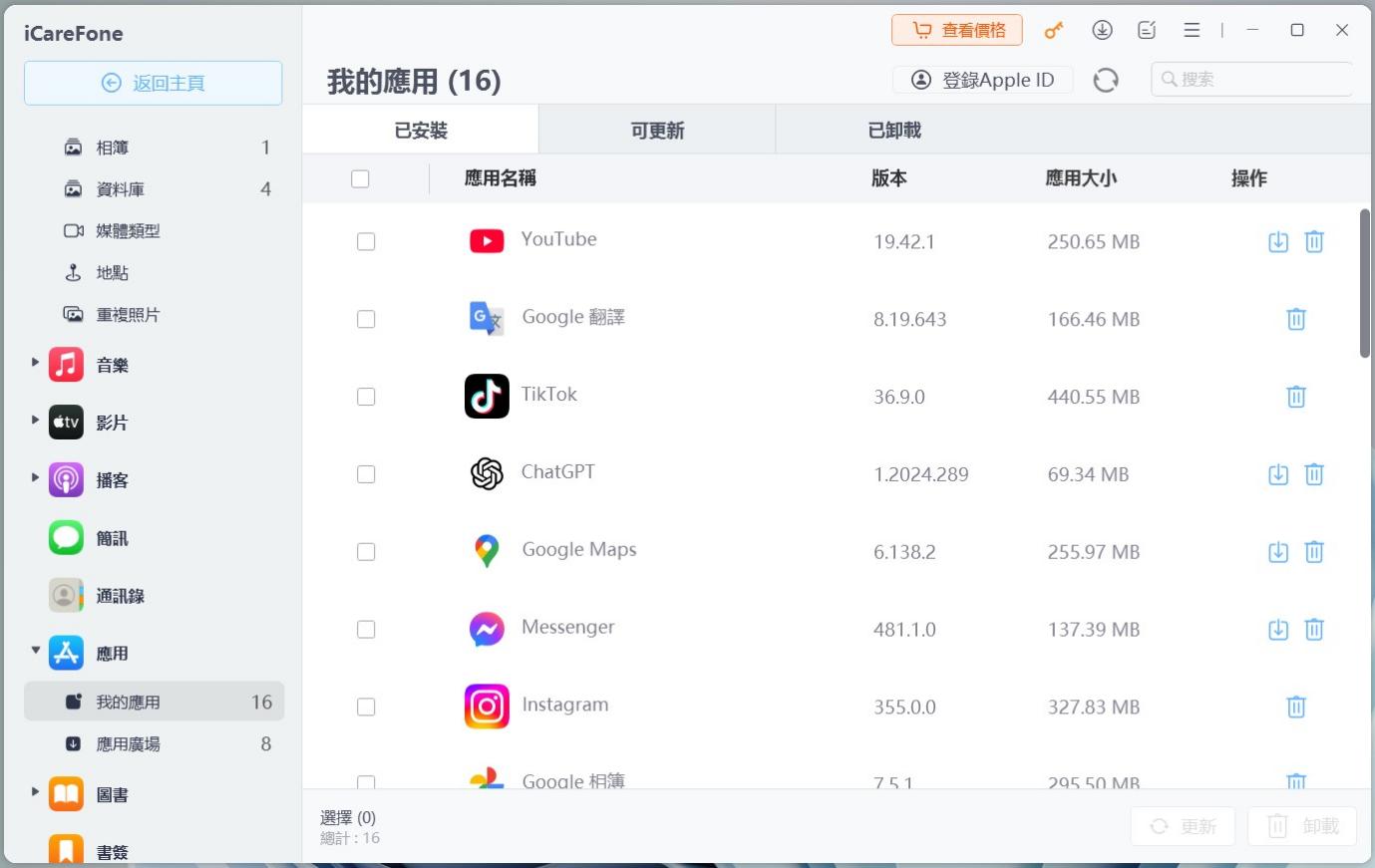
Task: Select 應用廣場 in the sidebar
Action: point(155,743)
